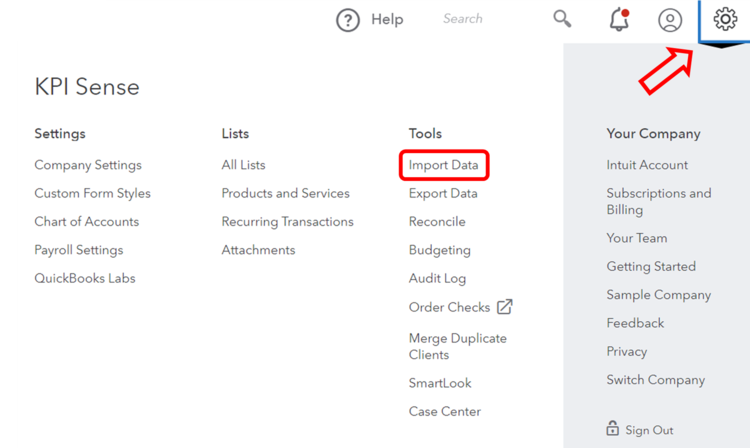Click the external link icon beside Order Checks
Image resolution: width=750 pixels, height=448 pixels.
click(505, 306)
